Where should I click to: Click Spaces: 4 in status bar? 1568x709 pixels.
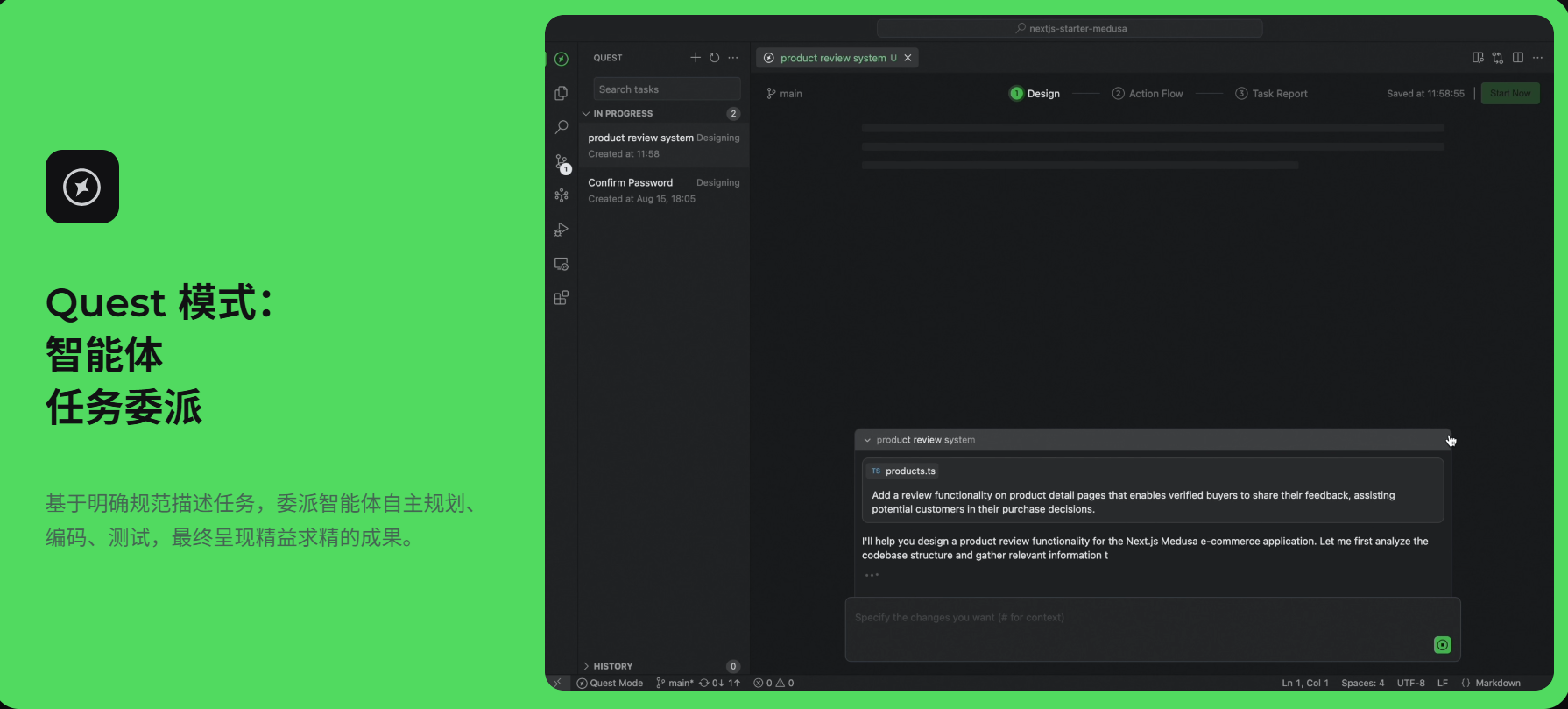(1363, 683)
